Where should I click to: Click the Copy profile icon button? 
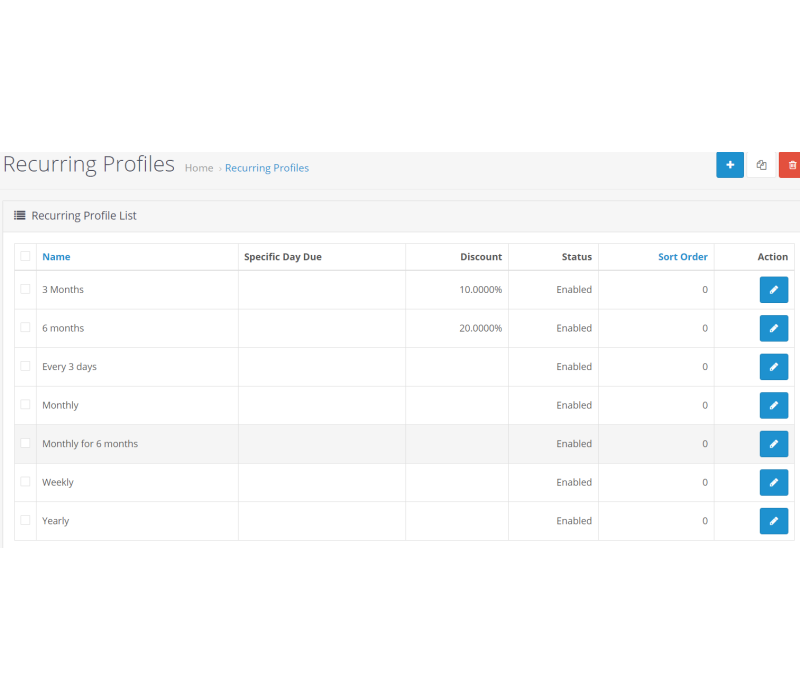[x=761, y=165]
